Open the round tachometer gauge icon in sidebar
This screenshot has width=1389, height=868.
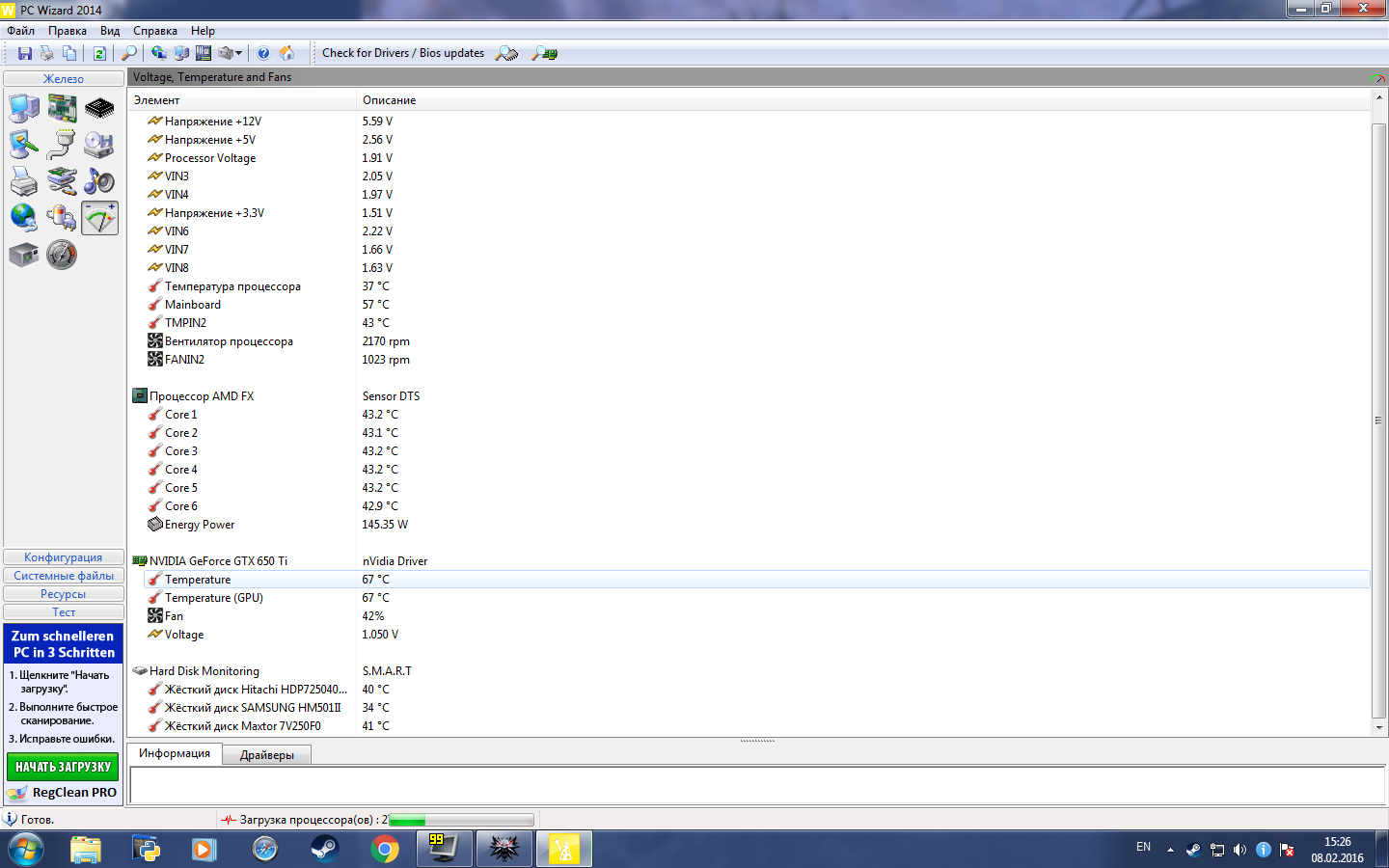coord(62,255)
